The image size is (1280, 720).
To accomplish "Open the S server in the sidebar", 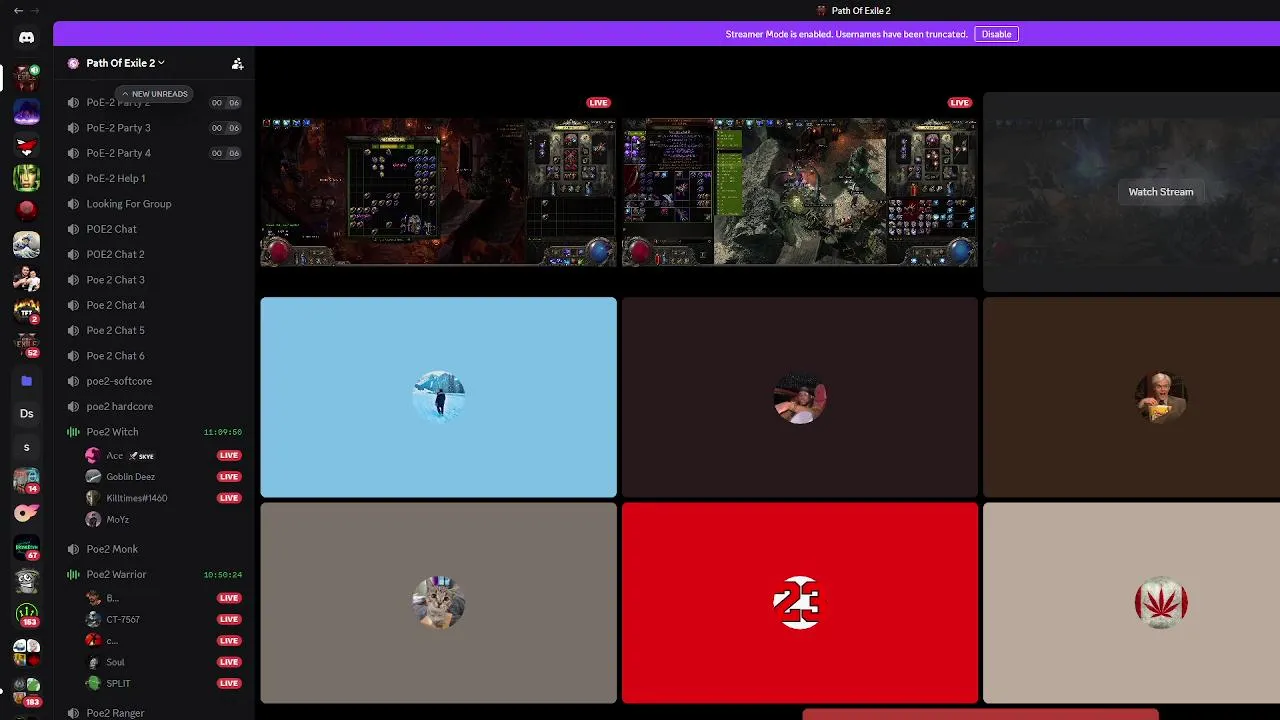I will click(x=27, y=447).
